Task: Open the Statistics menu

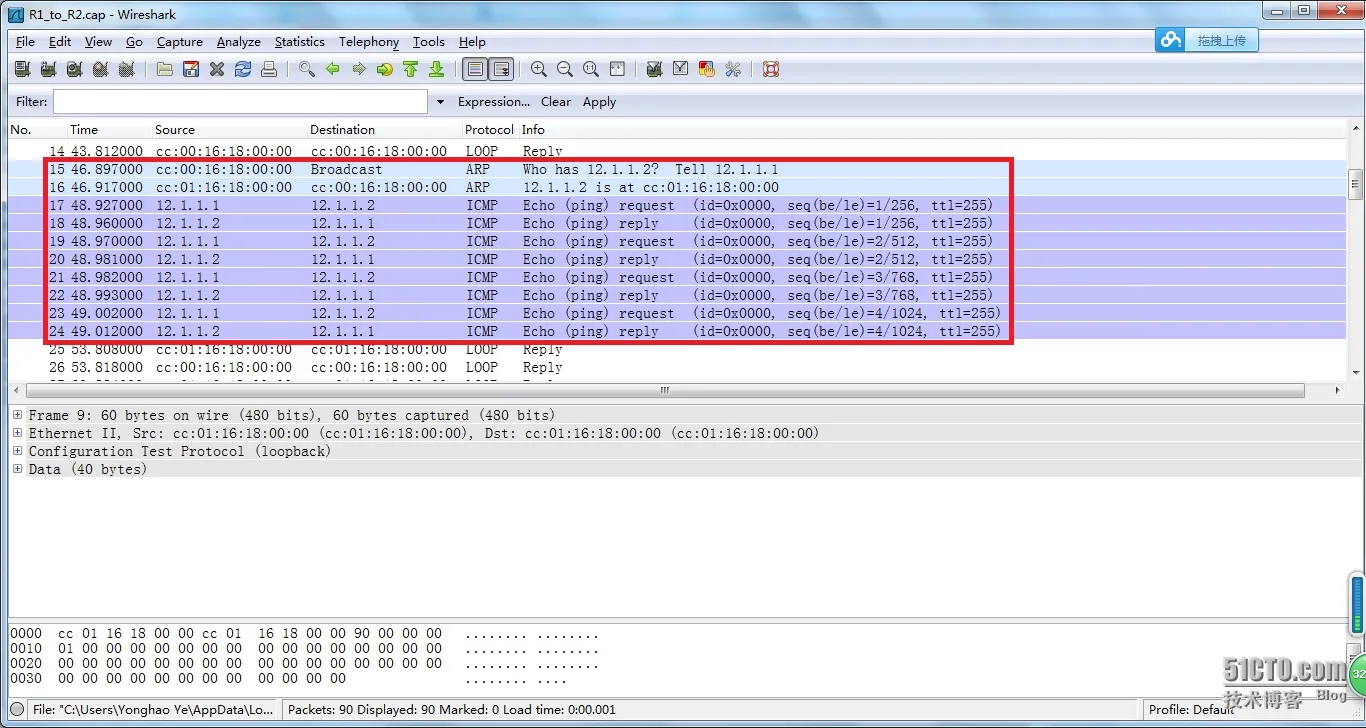Action: tap(300, 42)
